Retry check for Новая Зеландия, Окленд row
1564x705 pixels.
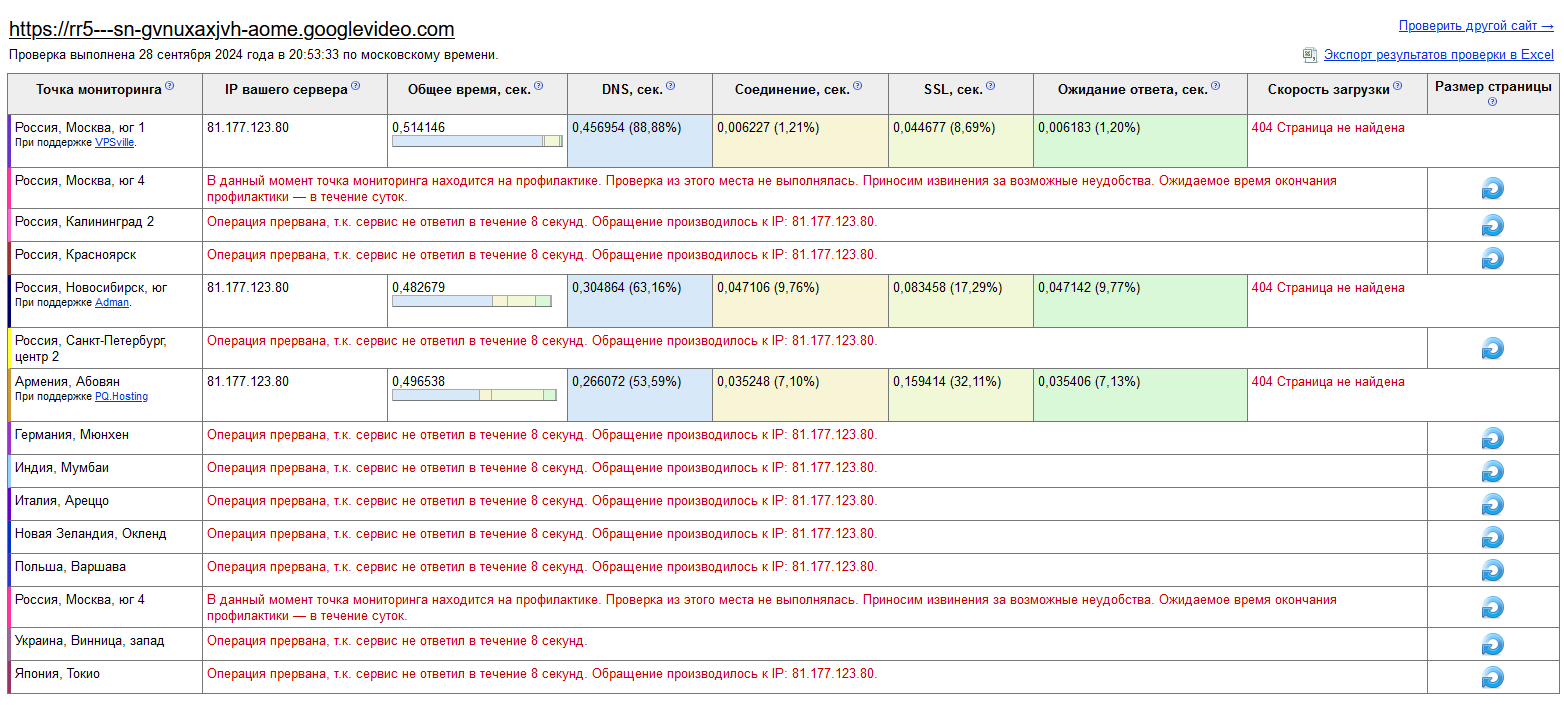click(1493, 537)
